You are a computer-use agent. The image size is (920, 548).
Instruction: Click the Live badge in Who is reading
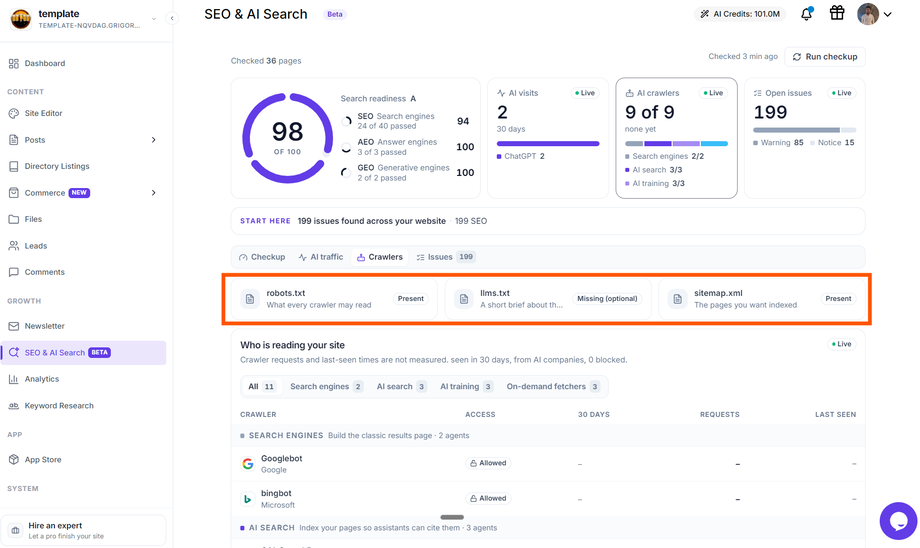click(x=841, y=344)
